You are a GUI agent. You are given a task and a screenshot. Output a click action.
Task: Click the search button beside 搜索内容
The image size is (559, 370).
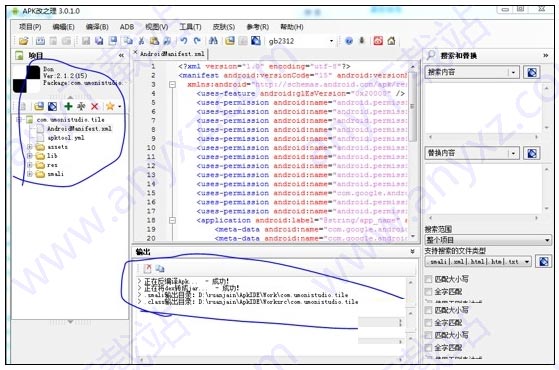pyautogui.click(x=532, y=72)
